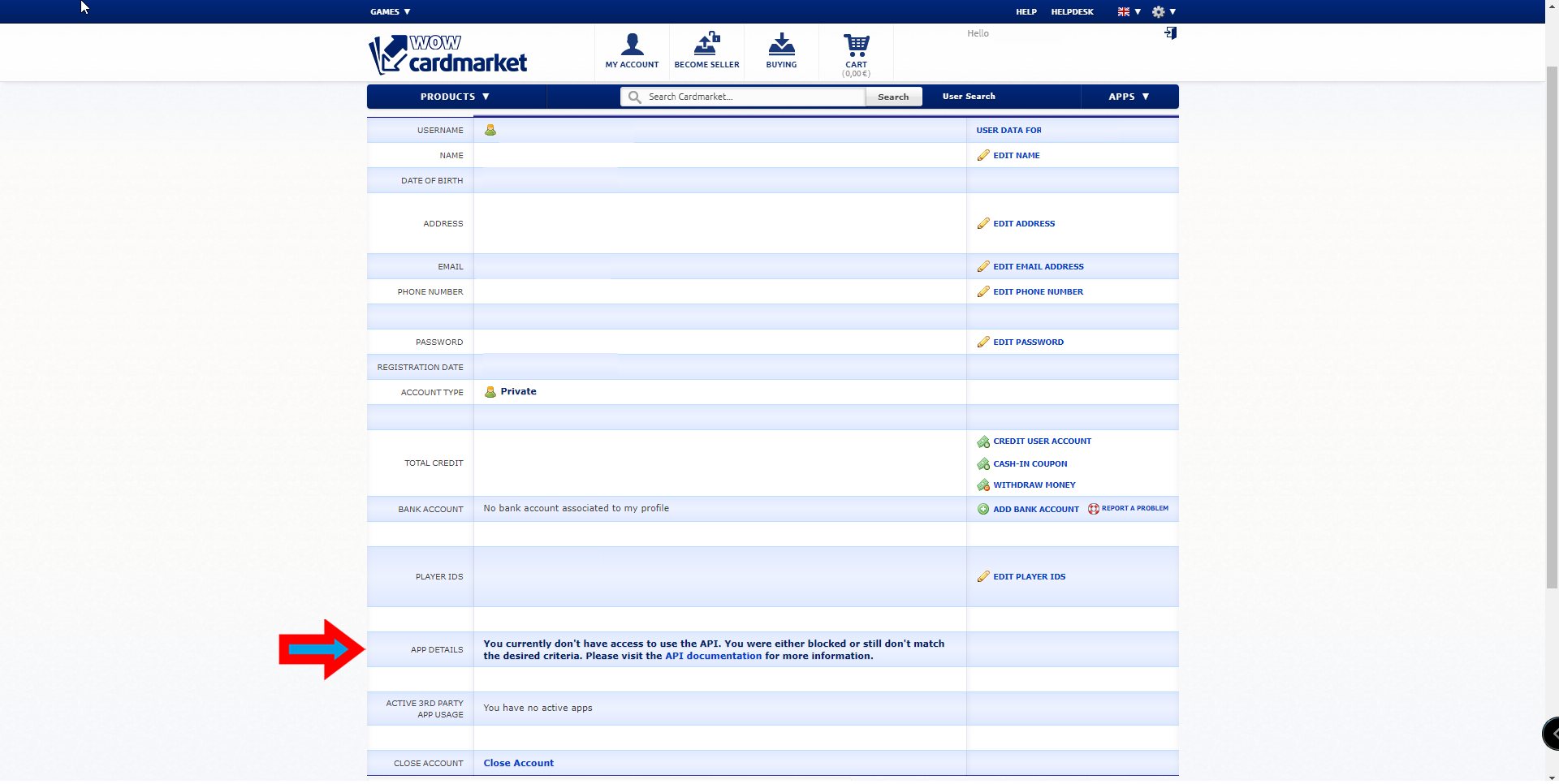
Task: Click the Close Account link
Action: (518, 763)
